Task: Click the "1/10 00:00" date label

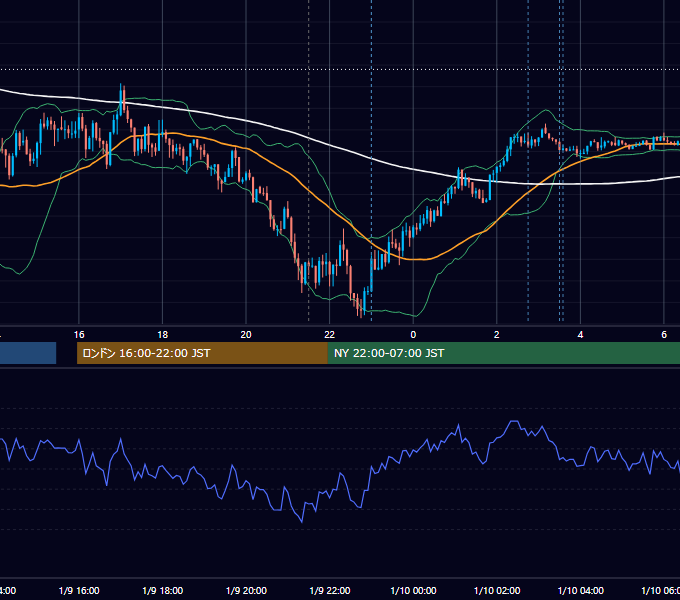Action: [x=413, y=590]
